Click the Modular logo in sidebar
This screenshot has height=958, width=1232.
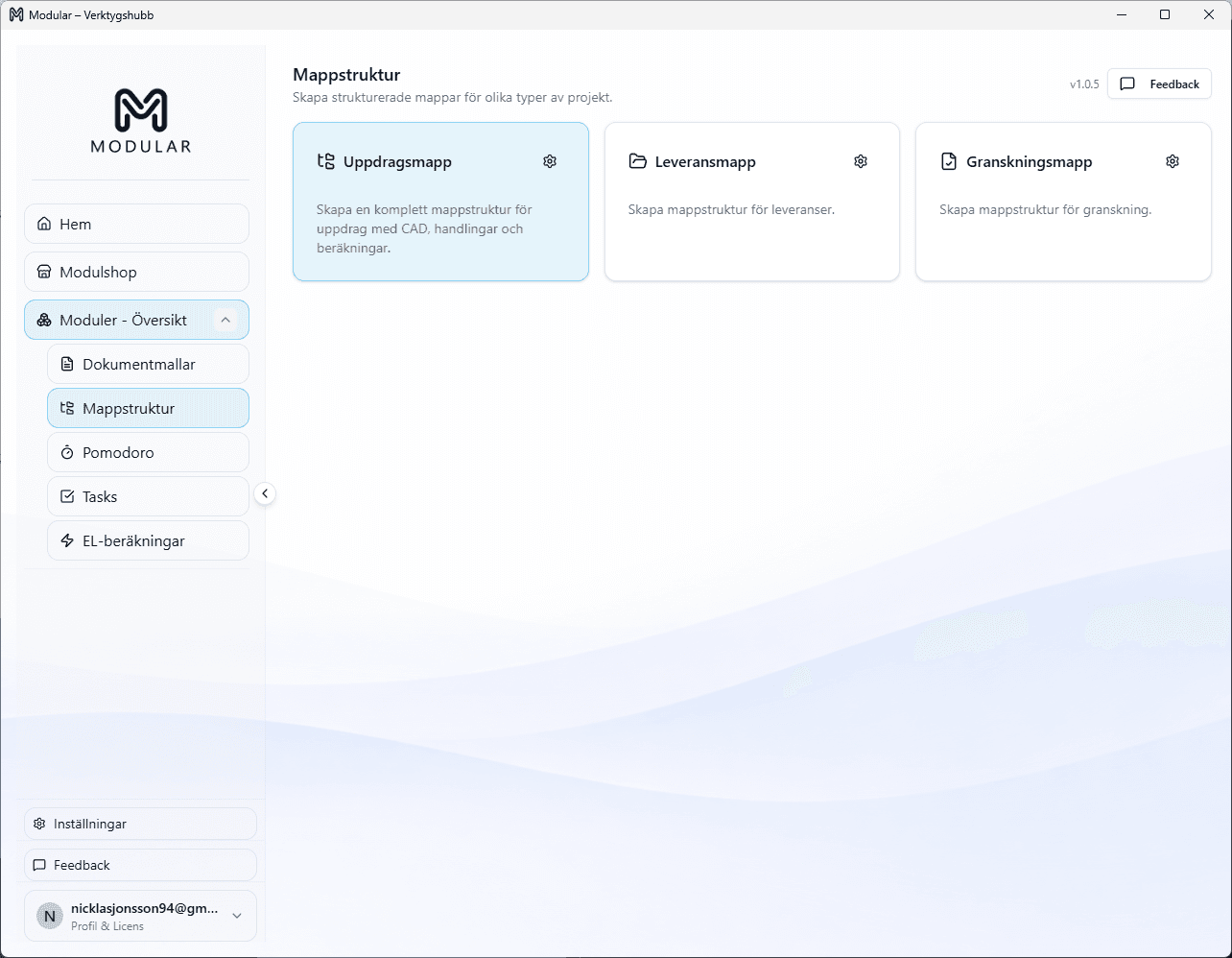pyautogui.click(x=141, y=121)
